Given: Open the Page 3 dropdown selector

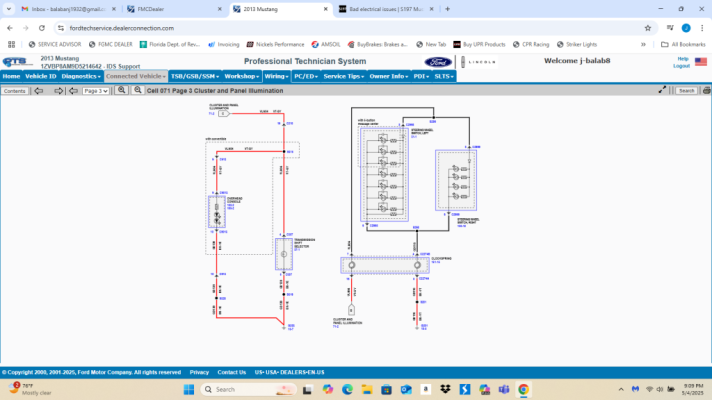Looking at the screenshot, I should coord(96,91).
